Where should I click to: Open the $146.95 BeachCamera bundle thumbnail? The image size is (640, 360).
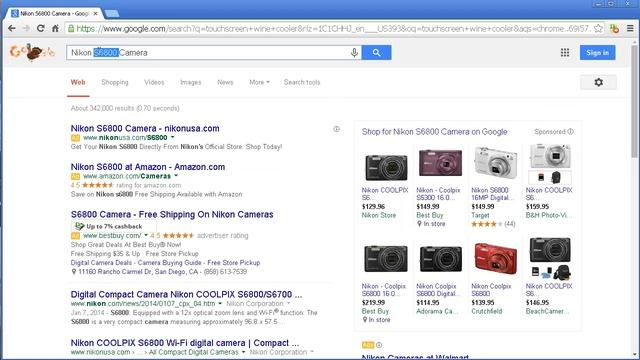point(549,258)
